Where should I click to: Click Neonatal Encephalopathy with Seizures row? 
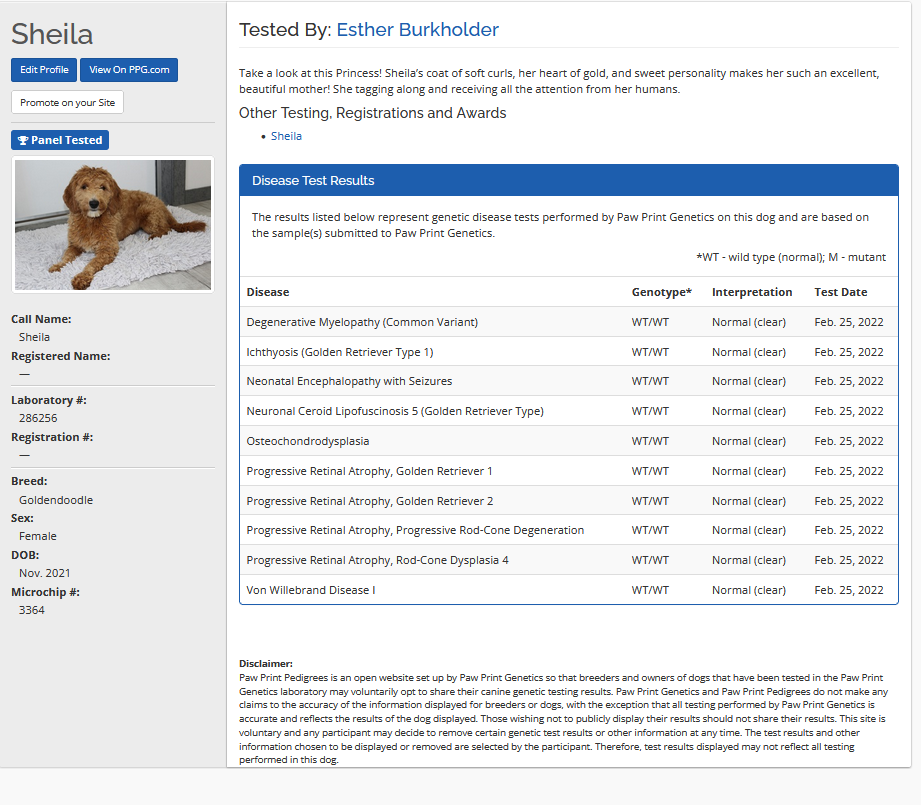349,381
